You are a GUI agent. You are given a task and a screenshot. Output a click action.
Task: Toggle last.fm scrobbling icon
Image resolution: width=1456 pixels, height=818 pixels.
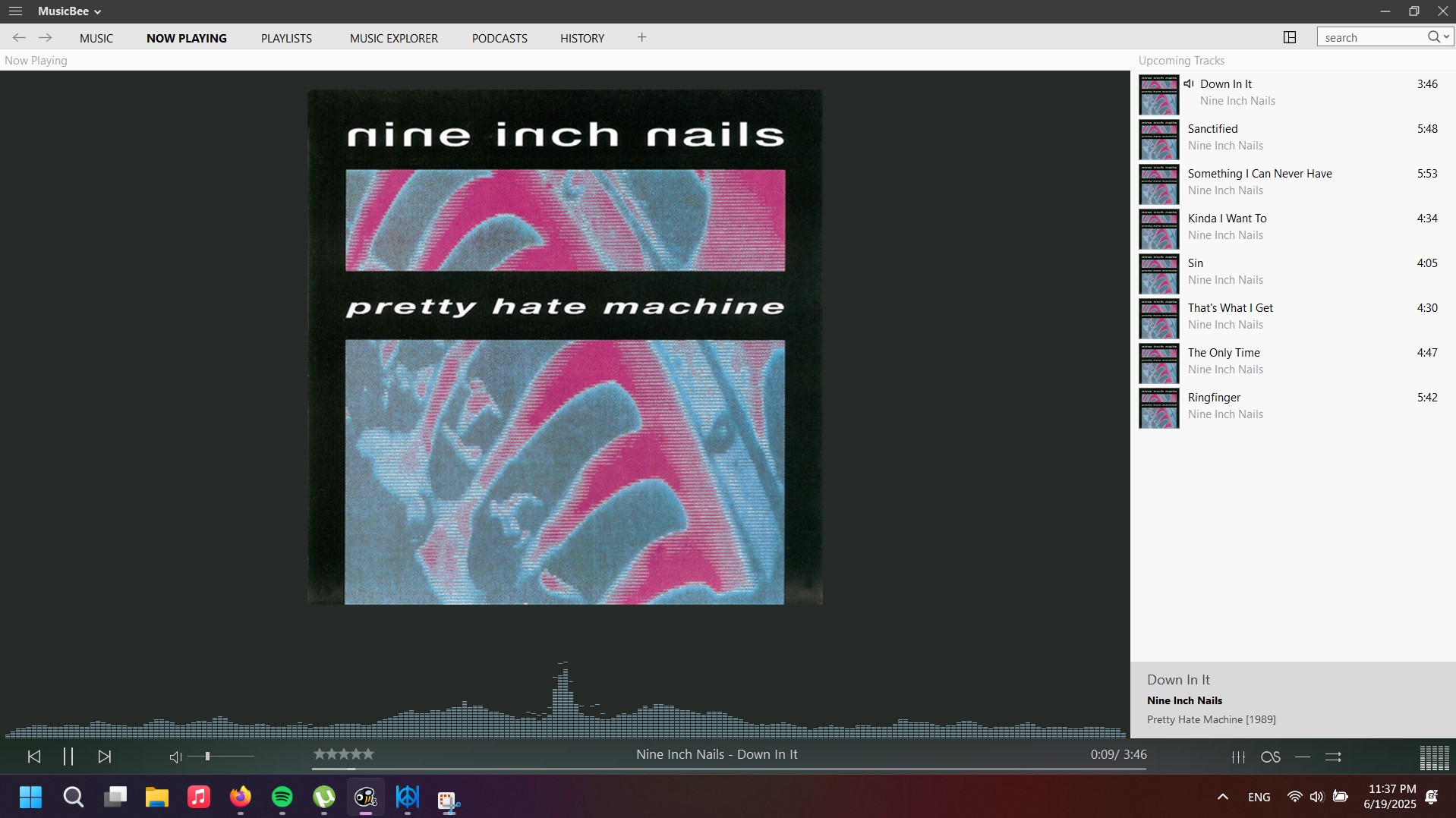coord(1270,757)
